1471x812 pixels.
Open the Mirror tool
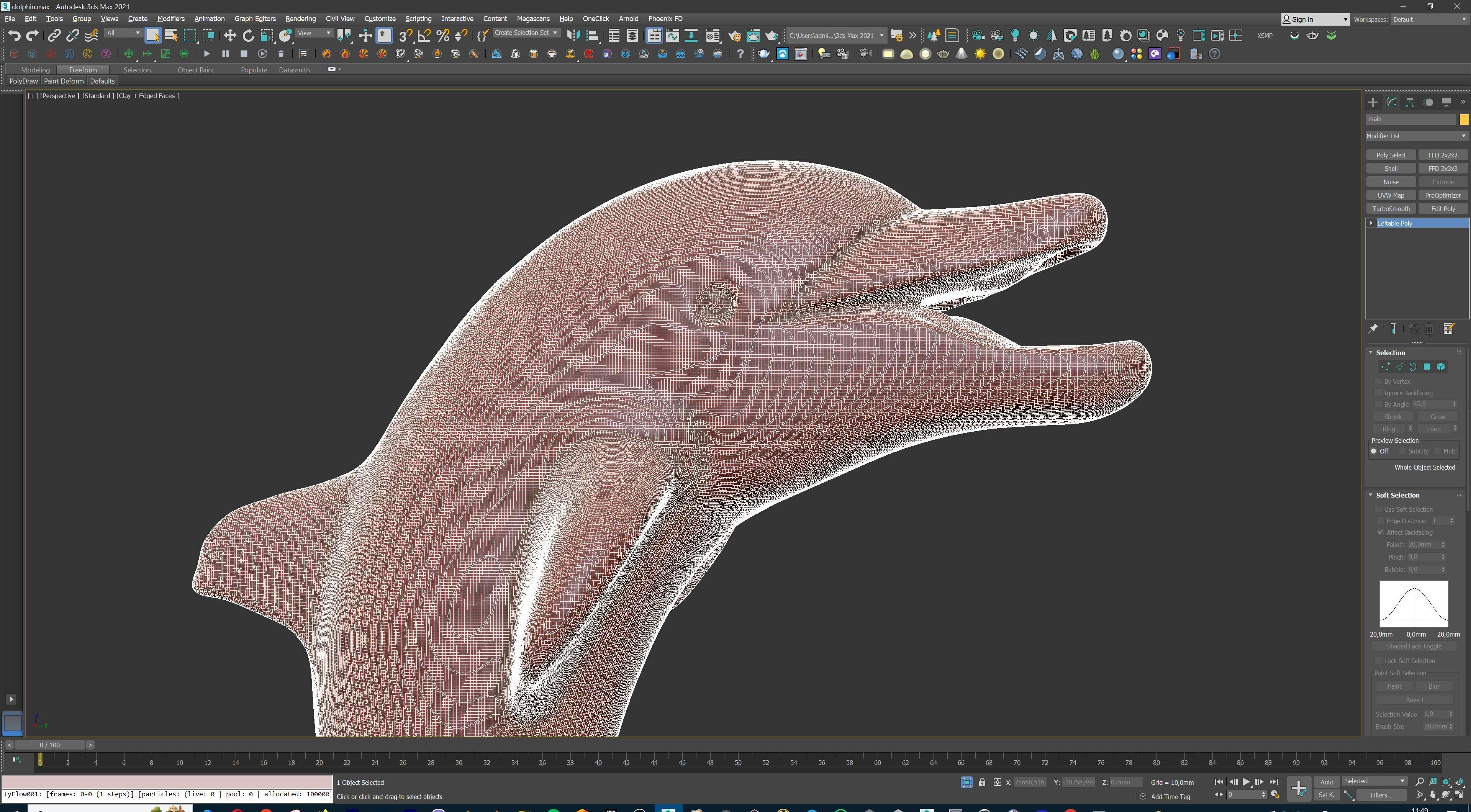(573, 35)
